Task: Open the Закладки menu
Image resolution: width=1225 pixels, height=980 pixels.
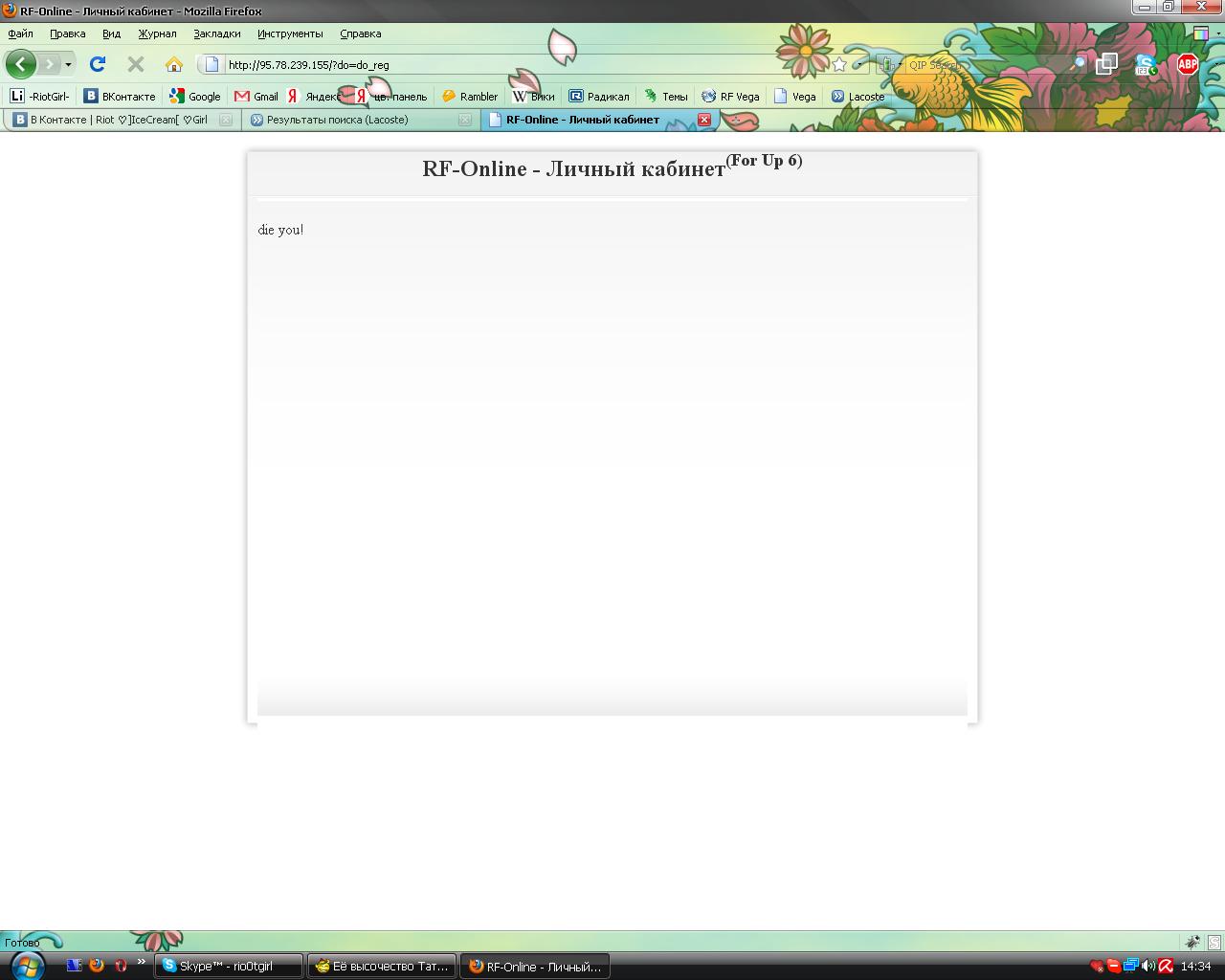Action: tap(216, 33)
